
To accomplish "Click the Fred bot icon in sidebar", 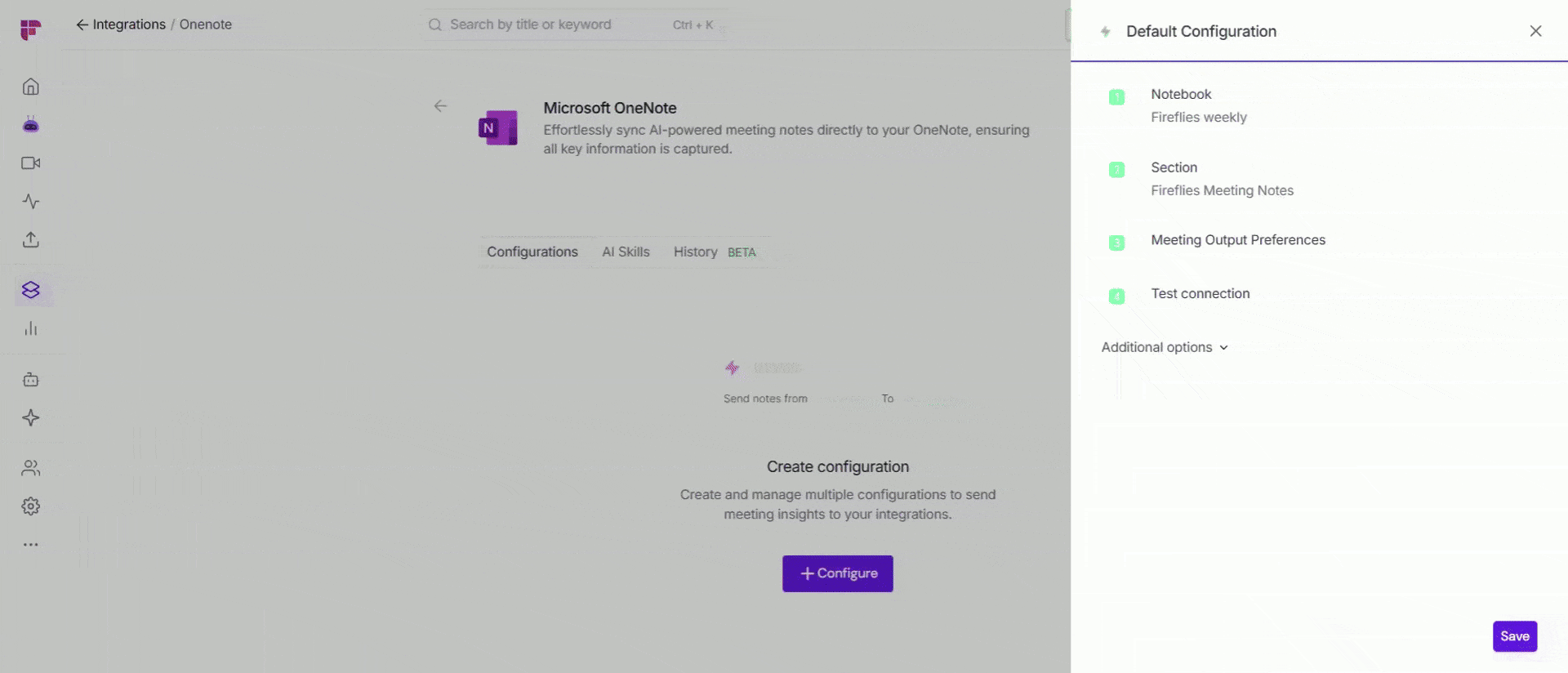I will pyautogui.click(x=31, y=125).
